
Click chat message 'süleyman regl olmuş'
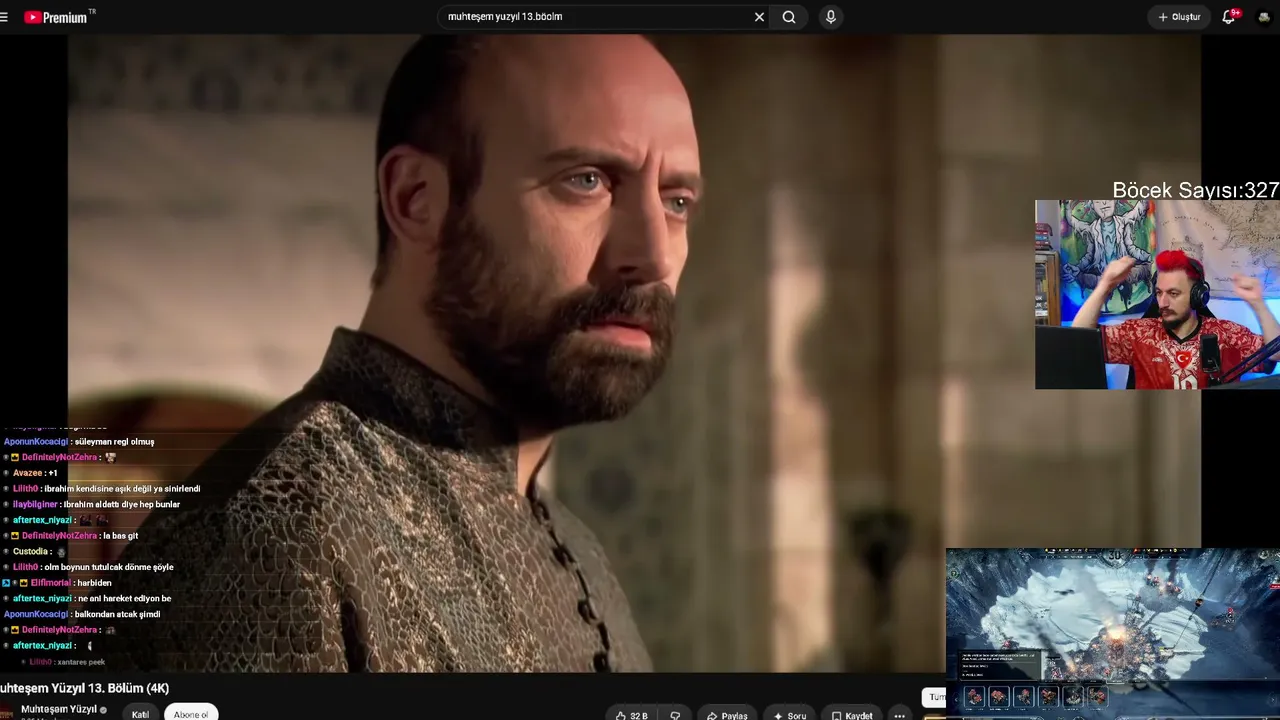pyautogui.click(x=114, y=442)
